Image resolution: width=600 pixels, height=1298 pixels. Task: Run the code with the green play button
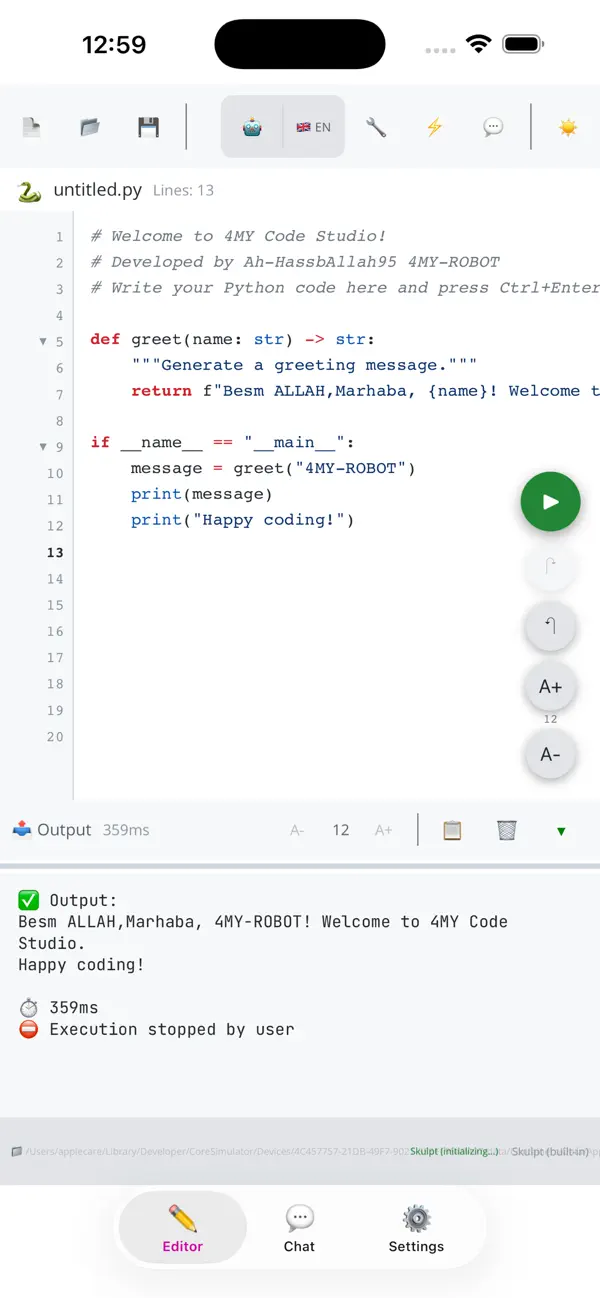coord(550,502)
